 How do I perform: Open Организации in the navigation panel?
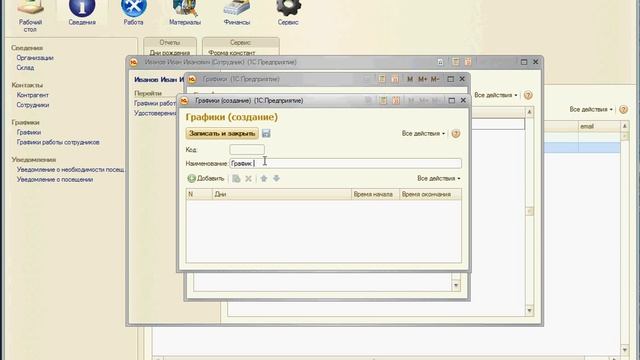[35, 58]
